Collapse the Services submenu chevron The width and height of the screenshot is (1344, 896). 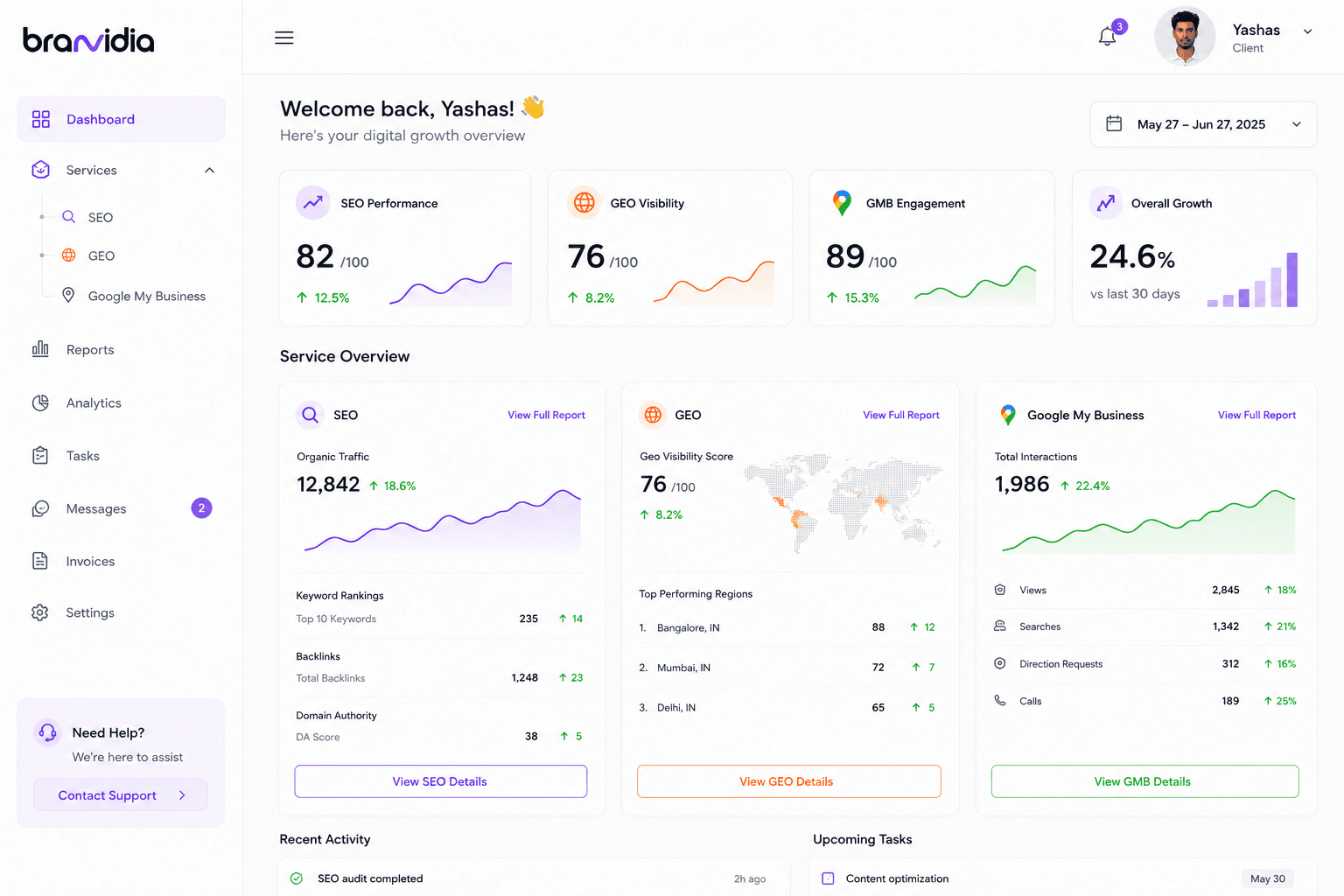[x=209, y=170]
